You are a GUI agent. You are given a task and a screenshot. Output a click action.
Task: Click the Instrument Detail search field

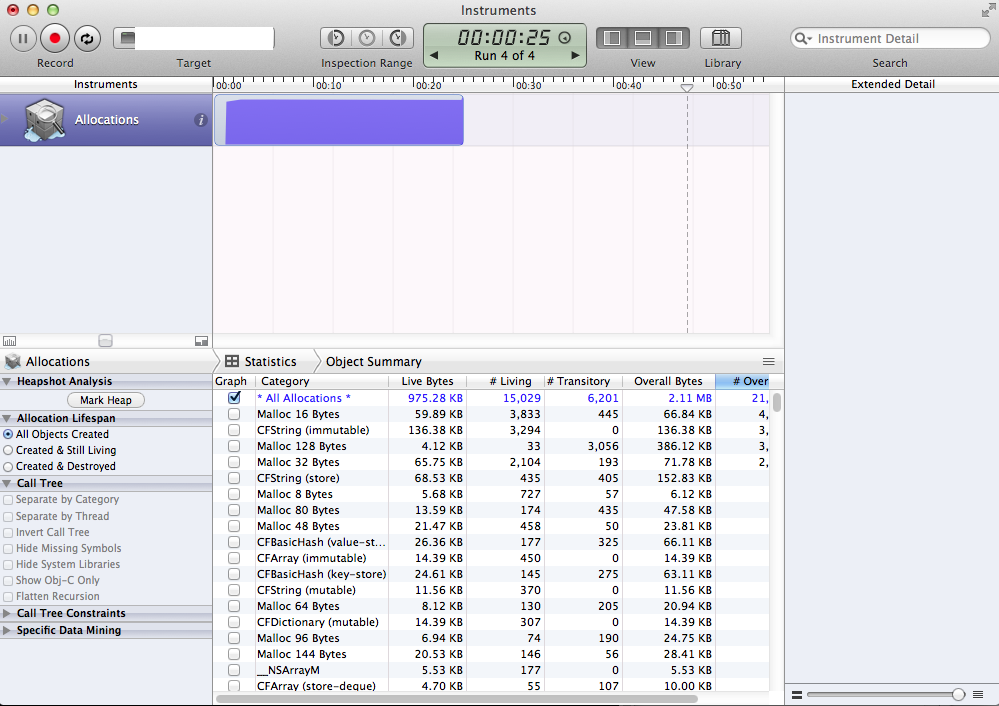point(890,38)
